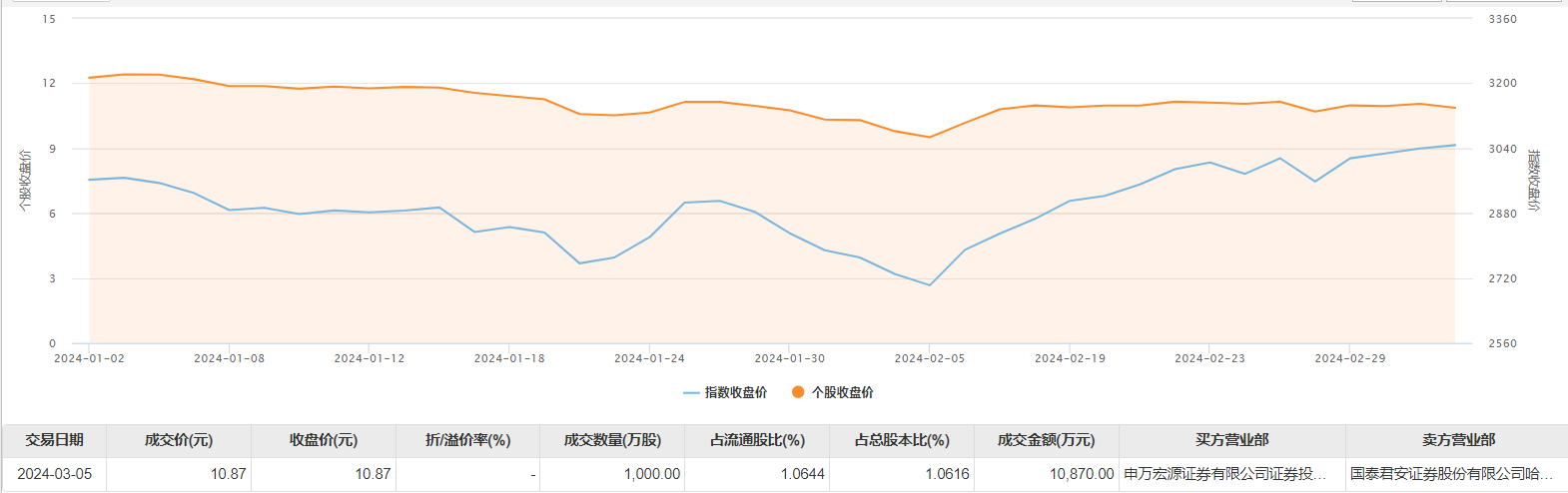Screen dimensions: 1568x493
Task: Click the 折/溢价率(%) column header
Action: pyautogui.click(x=467, y=440)
